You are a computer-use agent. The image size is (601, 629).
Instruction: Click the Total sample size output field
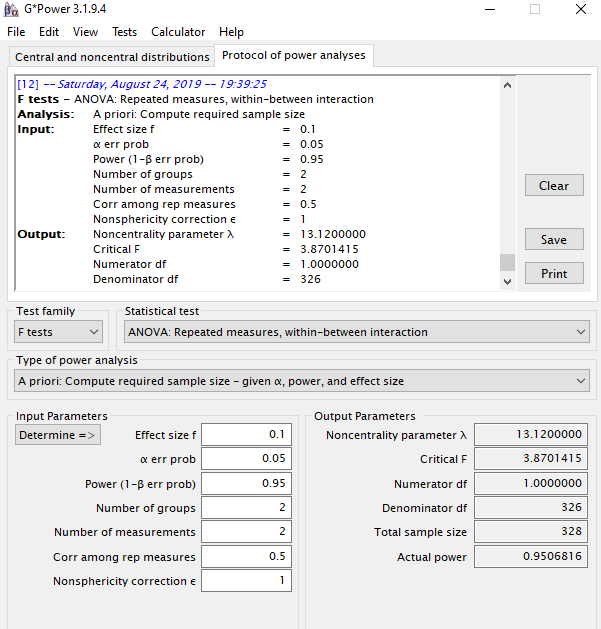tap(531, 532)
